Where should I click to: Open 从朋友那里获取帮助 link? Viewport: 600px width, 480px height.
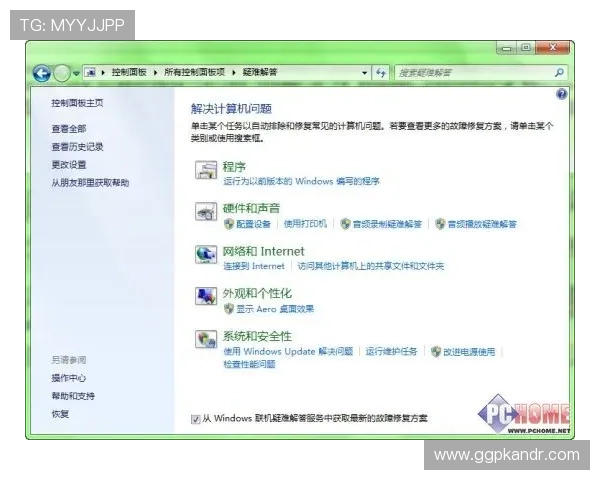[x=90, y=183]
